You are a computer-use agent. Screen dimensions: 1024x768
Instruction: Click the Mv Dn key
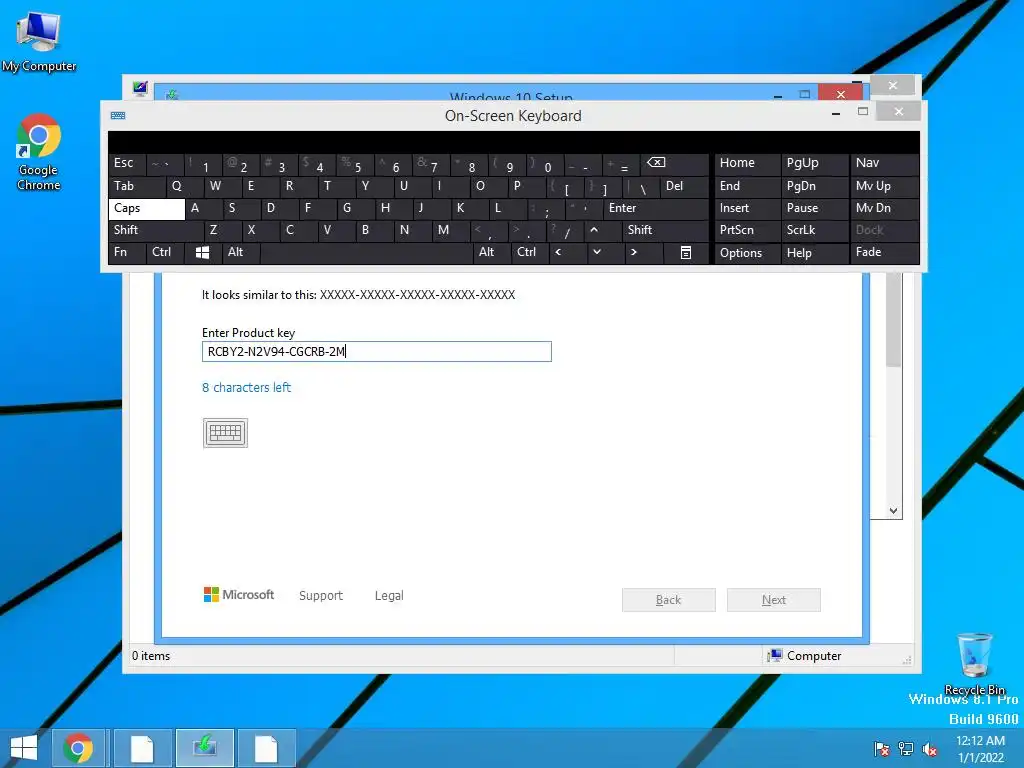pyautogui.click(x=884, y=208)
